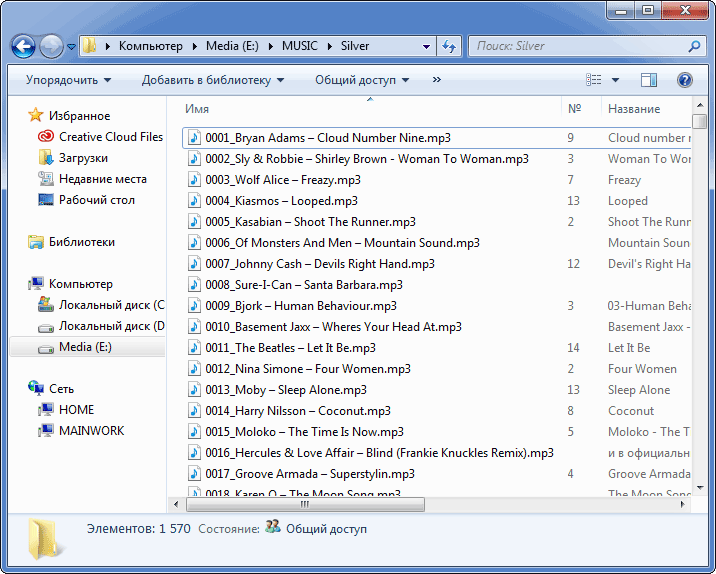Image resolution: width=716 pixels, height=574 pixels.
Task: Click the change view icon in toolbar
Action: point(594,80)
